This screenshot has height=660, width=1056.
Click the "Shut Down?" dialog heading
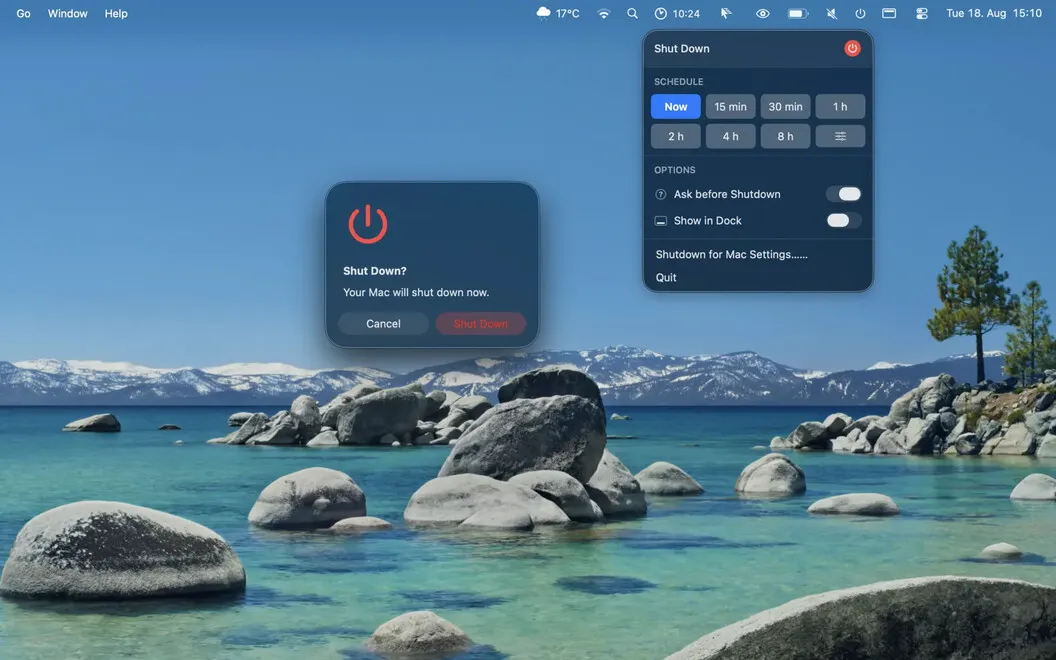tap(374, 271)
